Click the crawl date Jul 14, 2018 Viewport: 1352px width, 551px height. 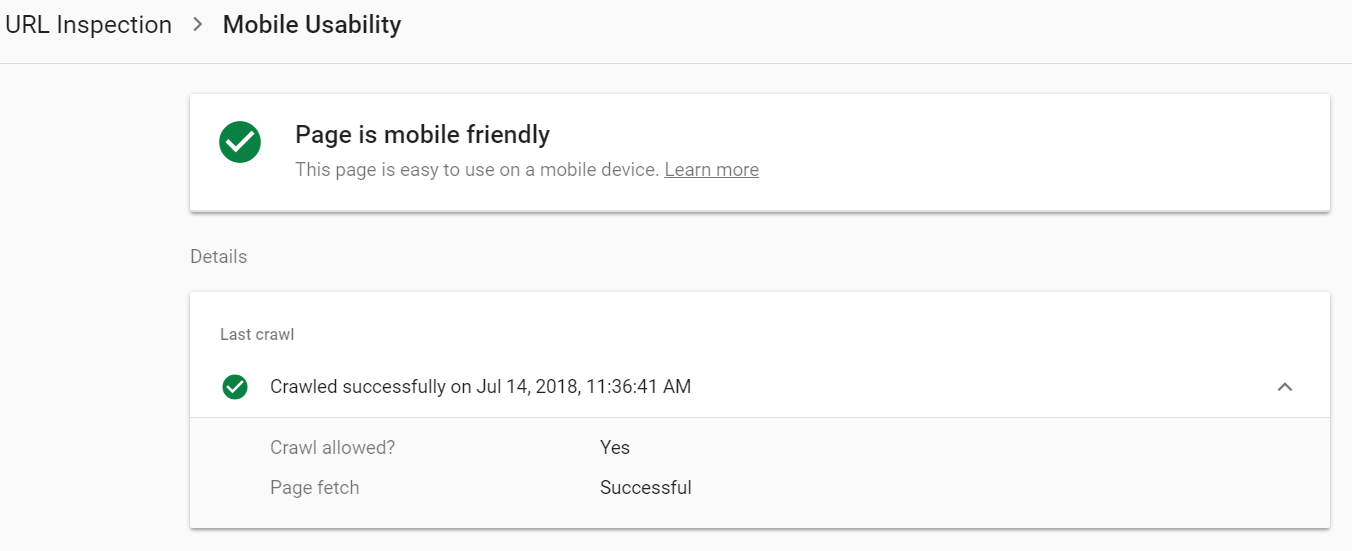pos(528,386)
